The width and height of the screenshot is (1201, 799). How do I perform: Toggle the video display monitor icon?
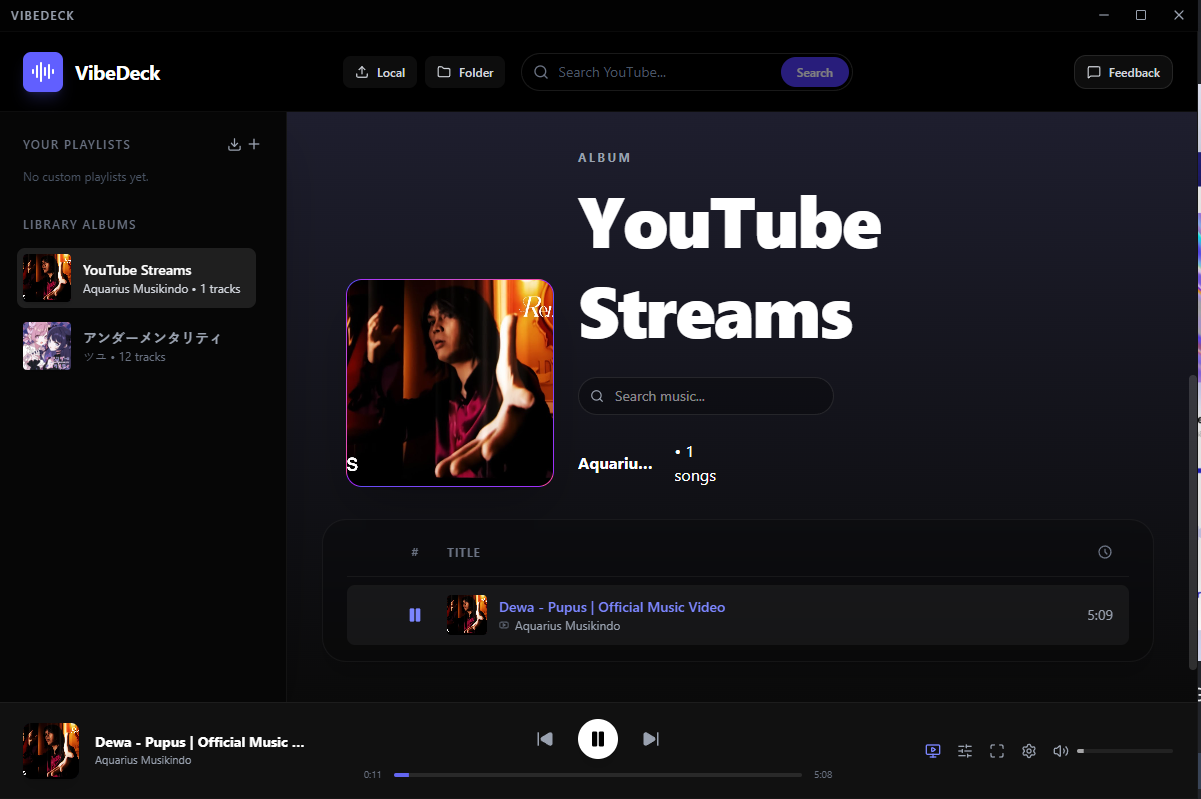pos(933,751)
